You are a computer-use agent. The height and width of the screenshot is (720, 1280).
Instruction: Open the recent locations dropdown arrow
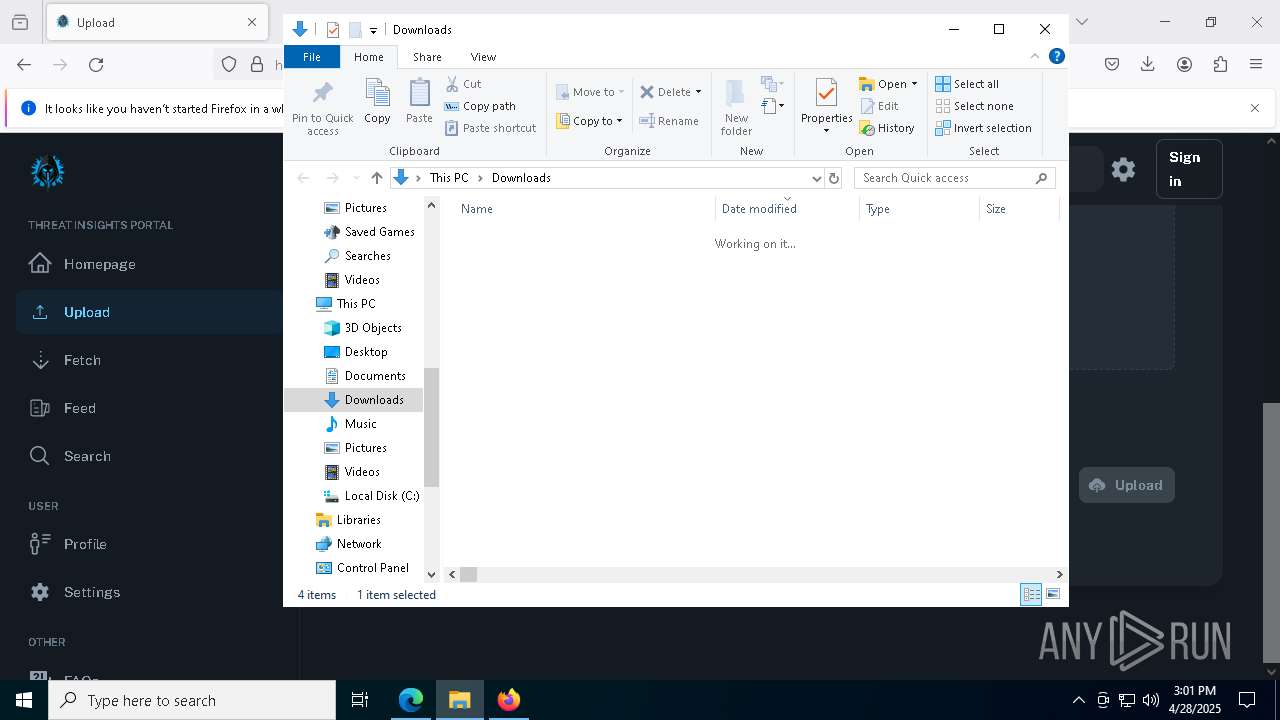tap(355, 178)
